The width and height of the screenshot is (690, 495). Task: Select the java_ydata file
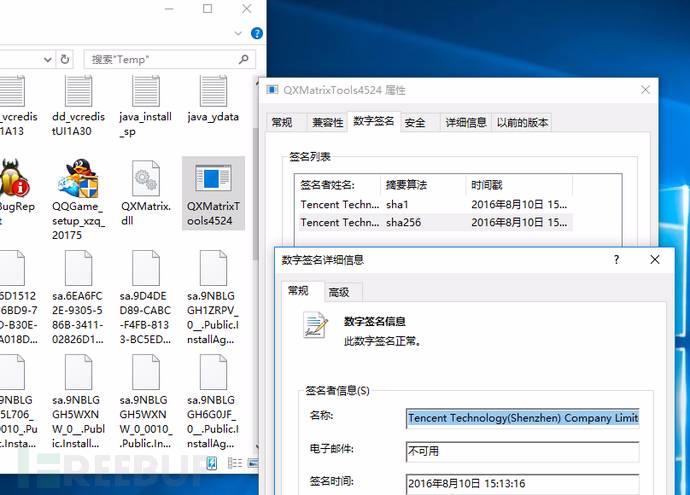[x=213, y=99]
